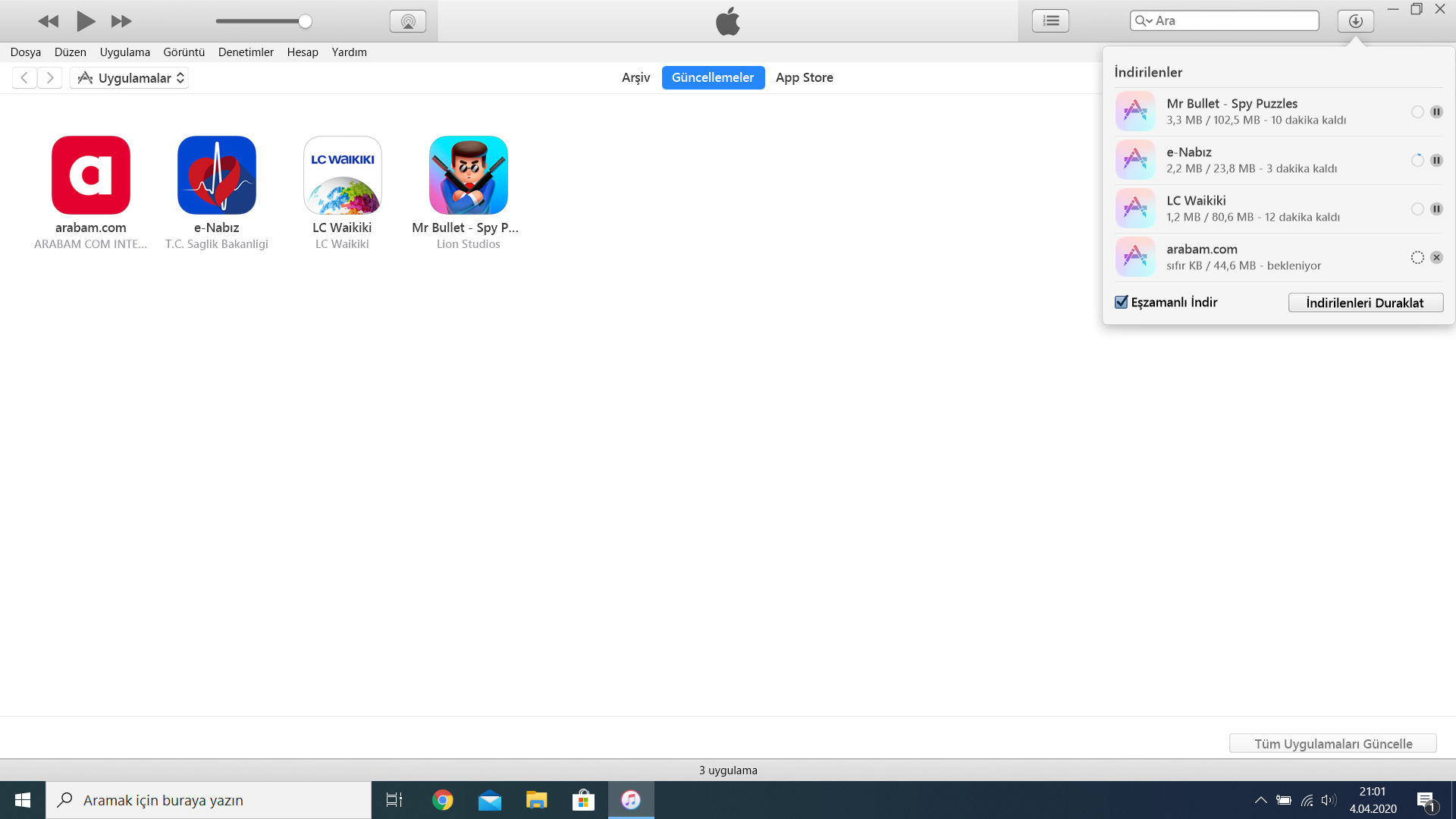The width and height of the screenshot is (1456, 819).
Task: Click the volume slider knob
Action: point(305,21)
